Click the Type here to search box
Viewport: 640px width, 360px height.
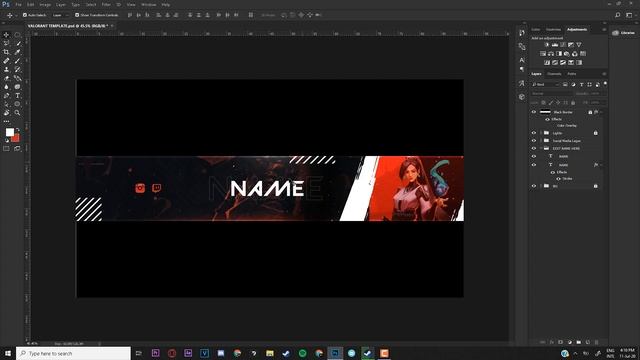[73, 353]
